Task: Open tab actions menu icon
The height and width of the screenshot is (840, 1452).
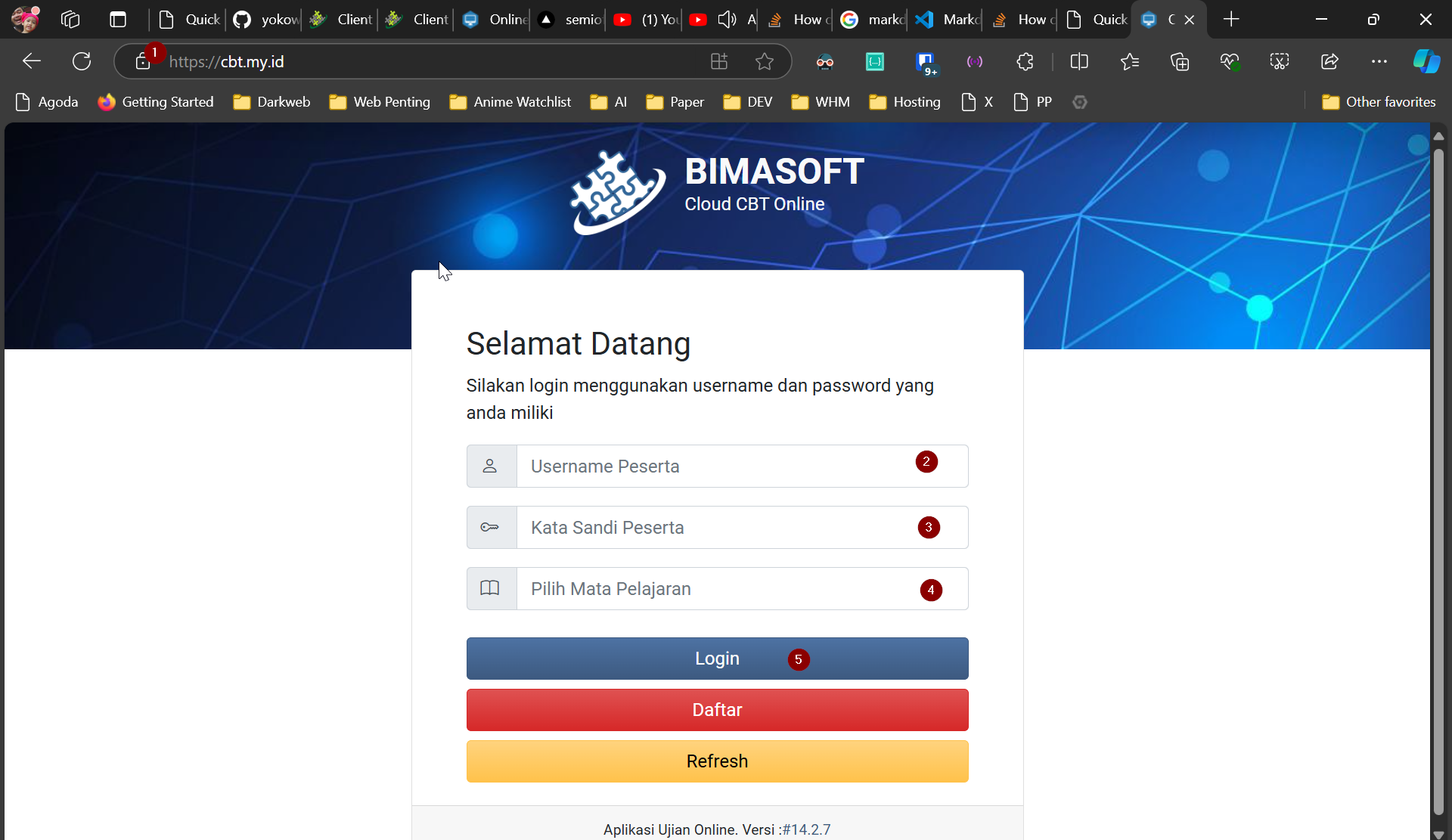Action: tap(118, 20)
